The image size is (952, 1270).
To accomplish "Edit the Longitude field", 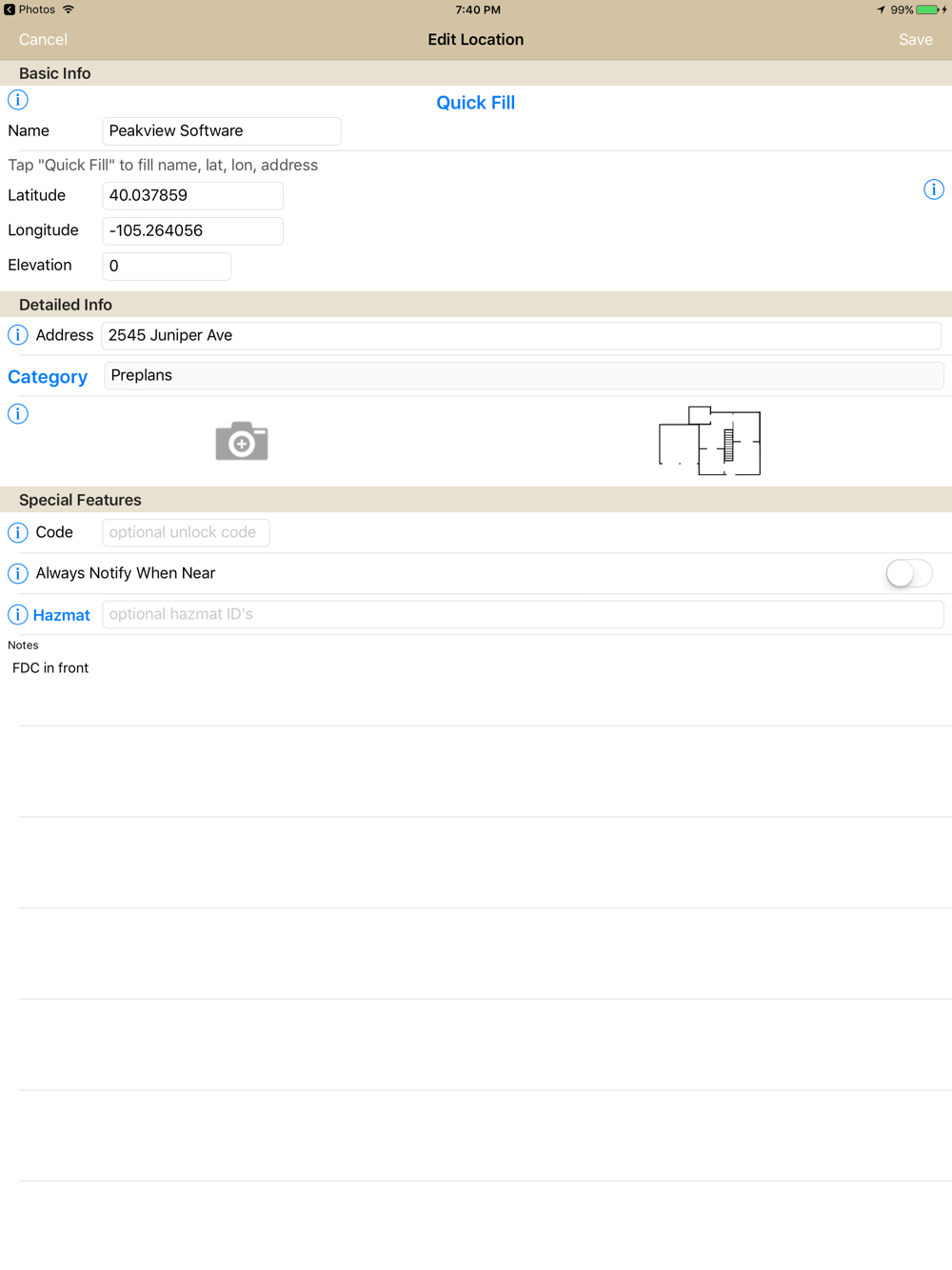I will (193, 230).
